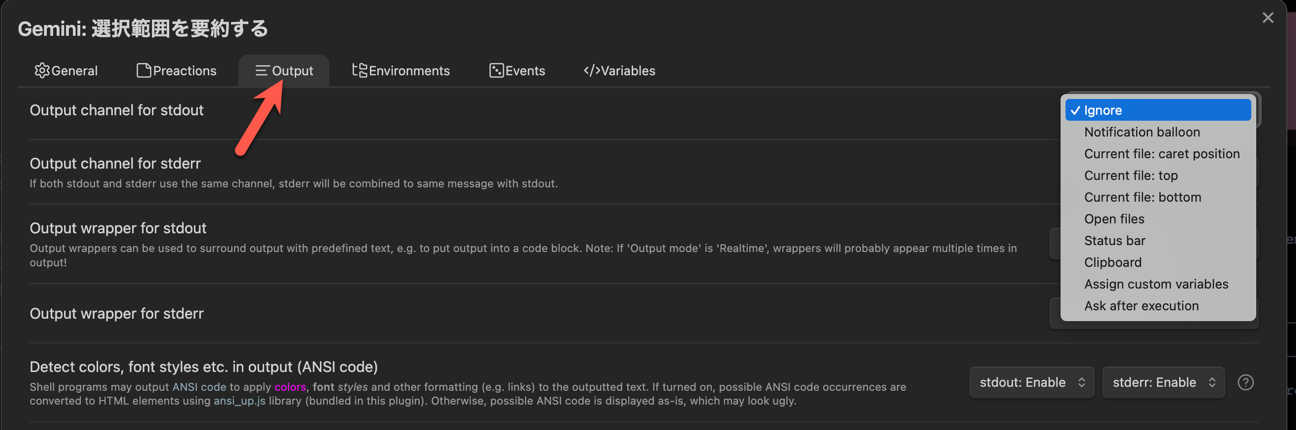The image size is (1296, 430).
Task: Pick Assign custom variables option
Action: pyautogui.click(x=1156, y=284)
